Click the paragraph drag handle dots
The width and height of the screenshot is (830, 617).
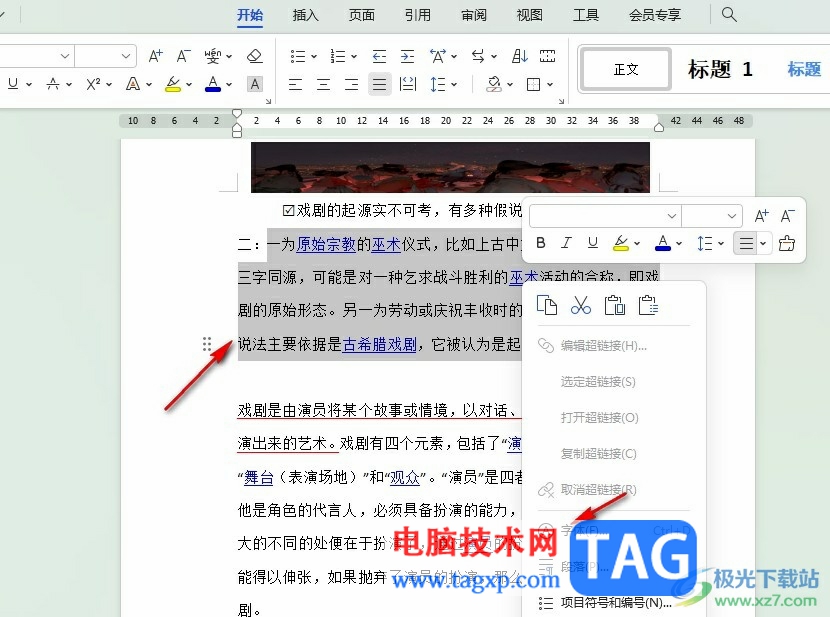207,344
